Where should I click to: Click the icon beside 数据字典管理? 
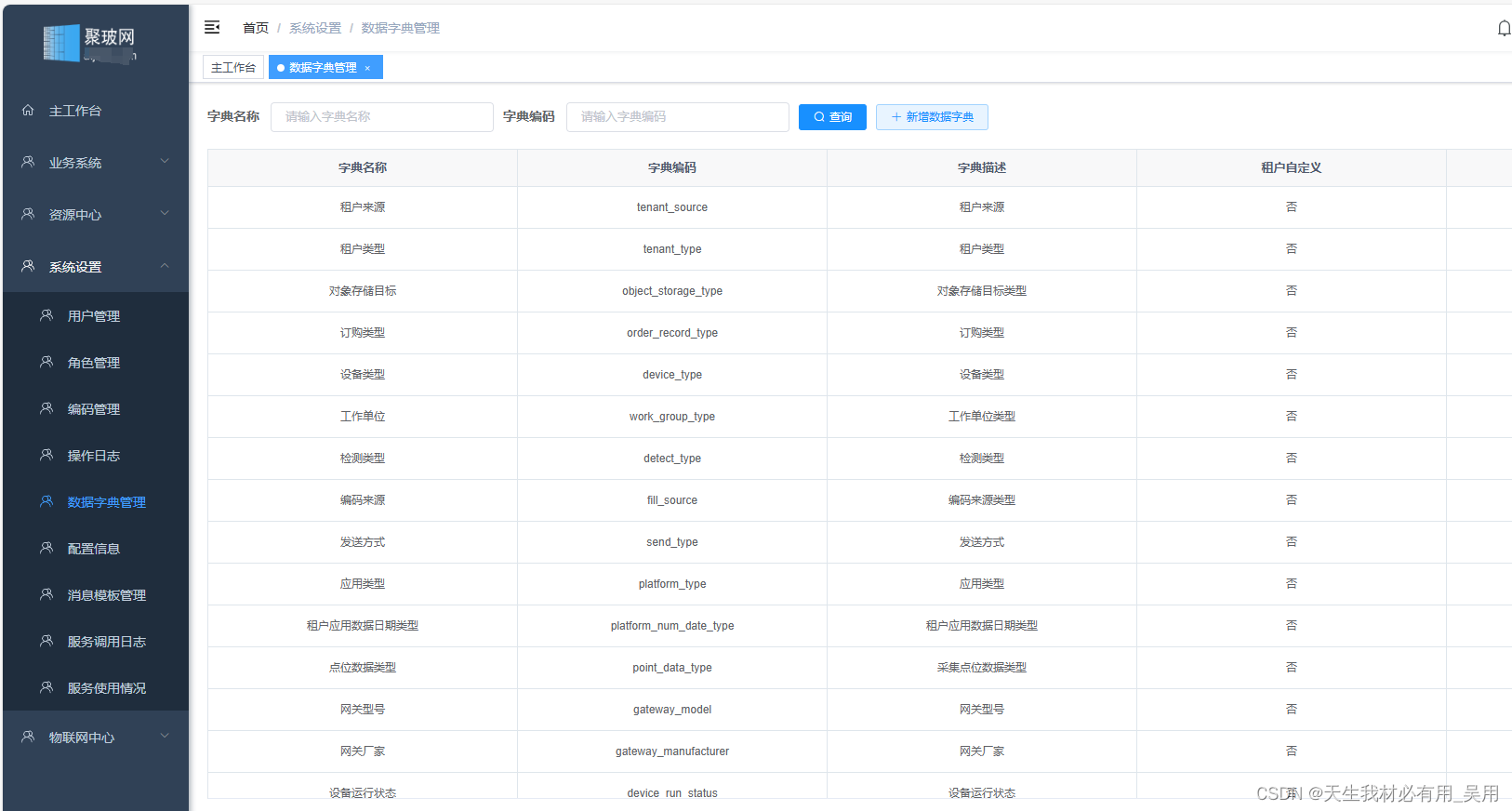point(46,501)
